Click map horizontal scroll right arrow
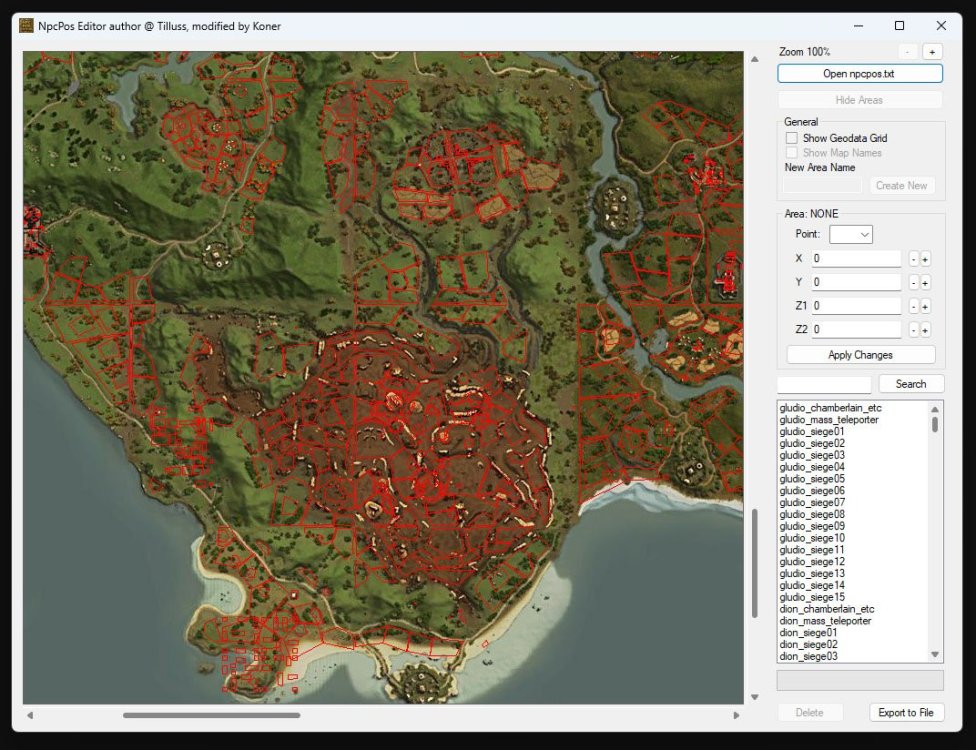 tap(736, 715)
